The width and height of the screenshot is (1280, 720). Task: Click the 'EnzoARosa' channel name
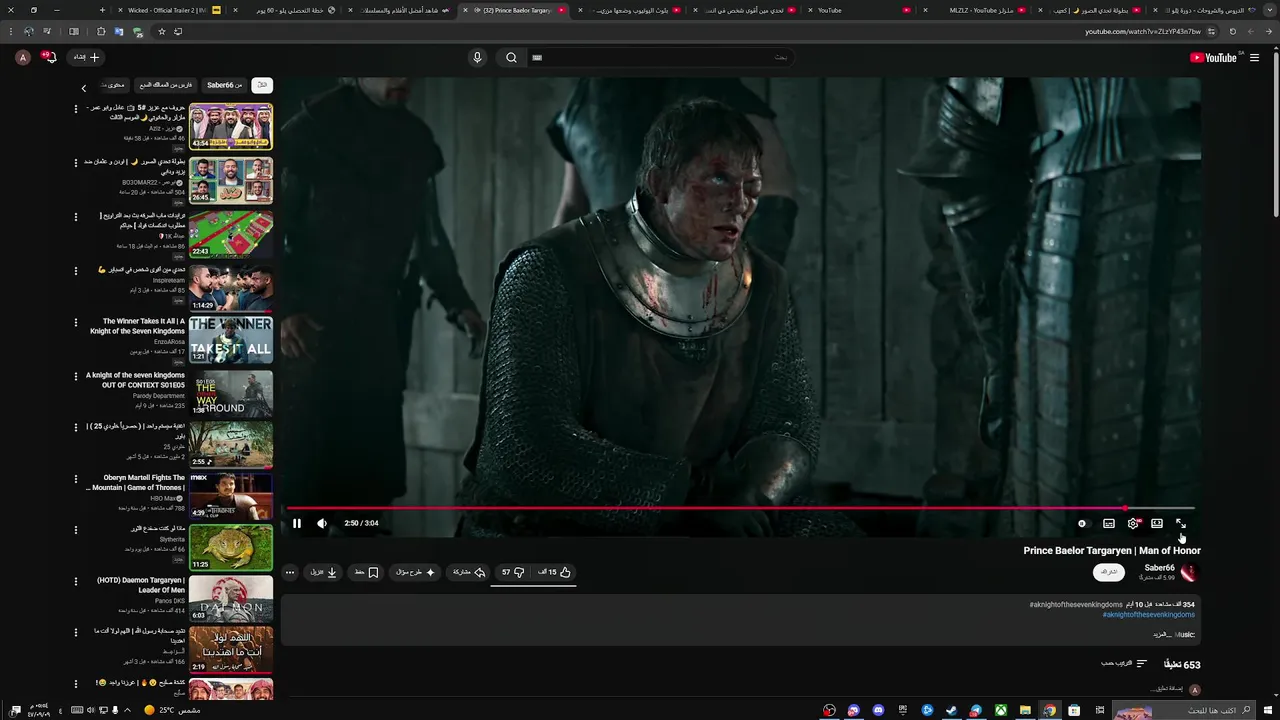point(169,342)
